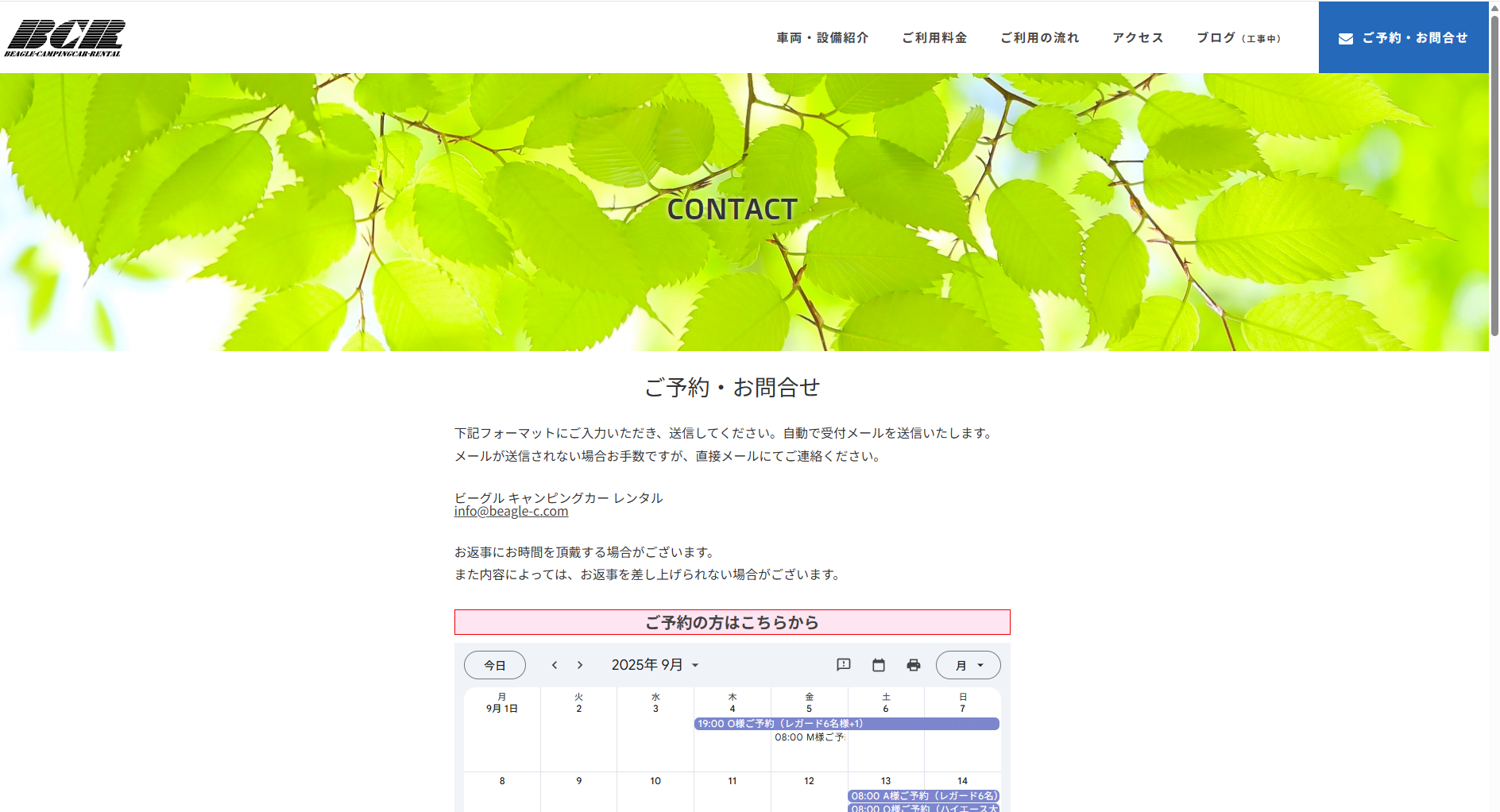Open 車両・設備紹介 menu item
The image size is (1500, 812).
[x=822, y=38]
